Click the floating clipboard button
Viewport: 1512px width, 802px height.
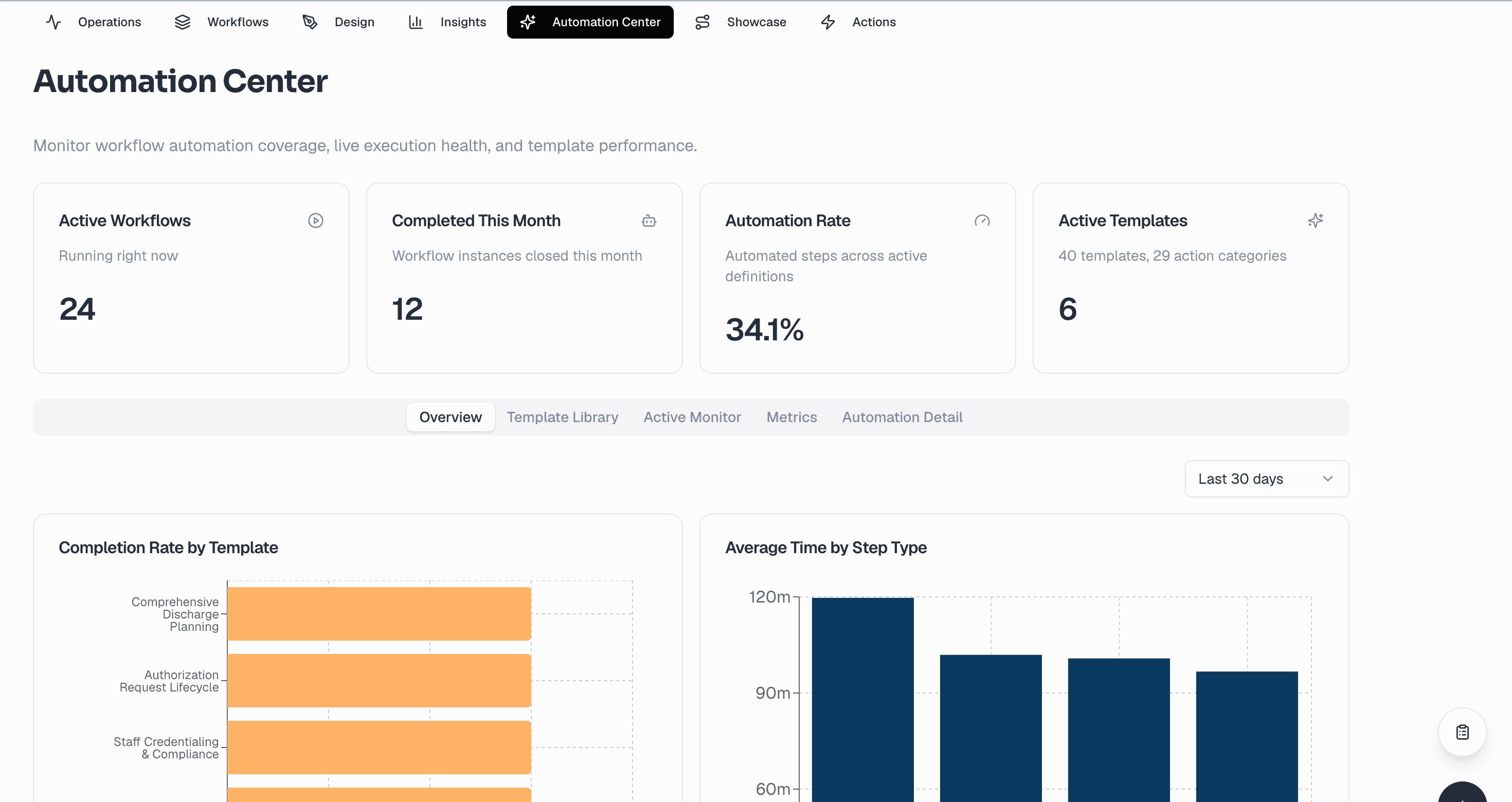pos(1462,732)
